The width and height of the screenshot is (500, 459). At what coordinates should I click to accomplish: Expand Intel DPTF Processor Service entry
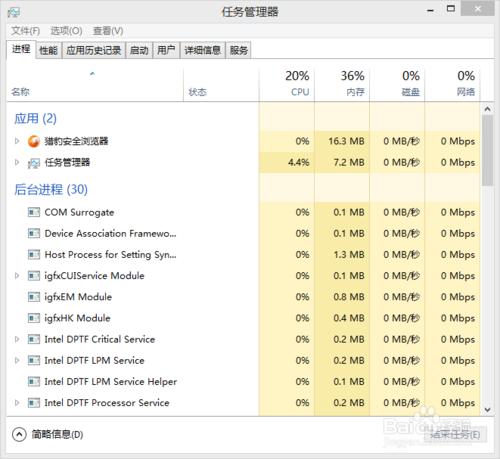pyautogui.click(x=17, y=403)
